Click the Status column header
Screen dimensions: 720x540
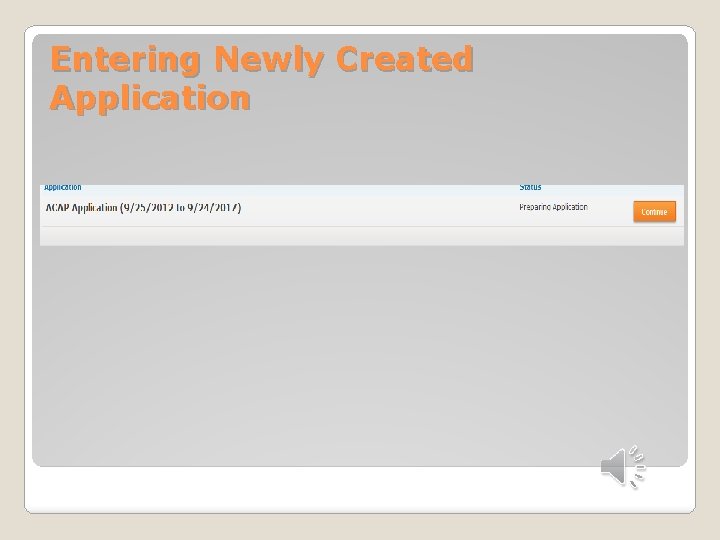530,187
